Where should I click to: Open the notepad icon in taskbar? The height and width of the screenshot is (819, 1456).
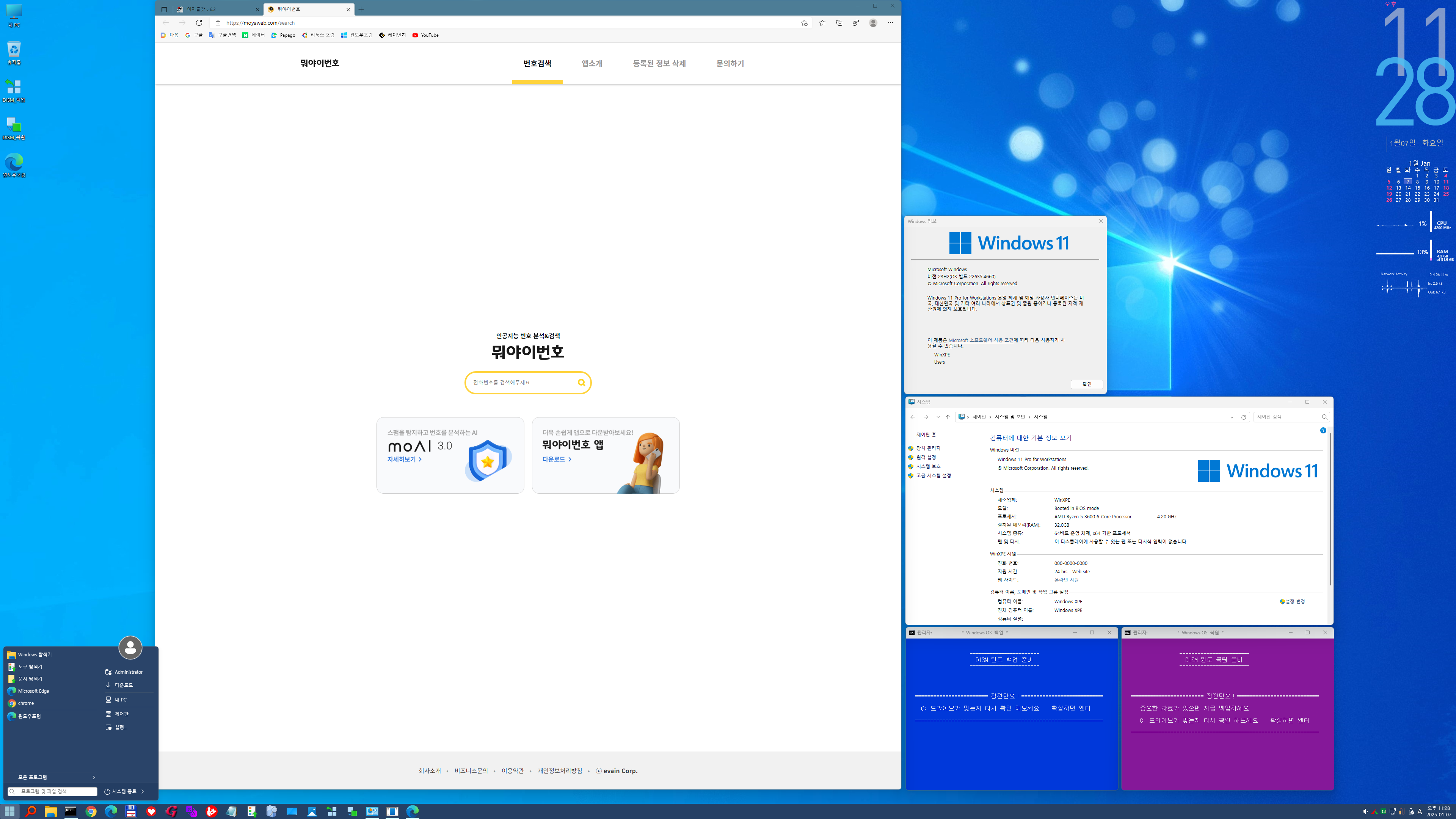[232, 811]
